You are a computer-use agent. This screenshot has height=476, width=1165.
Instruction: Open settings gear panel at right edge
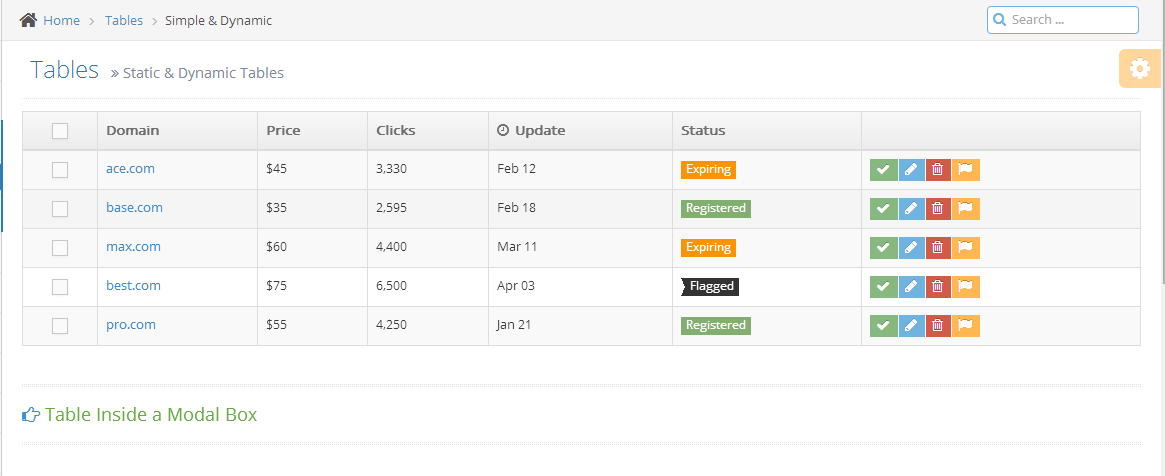[x=1140, y=69]
